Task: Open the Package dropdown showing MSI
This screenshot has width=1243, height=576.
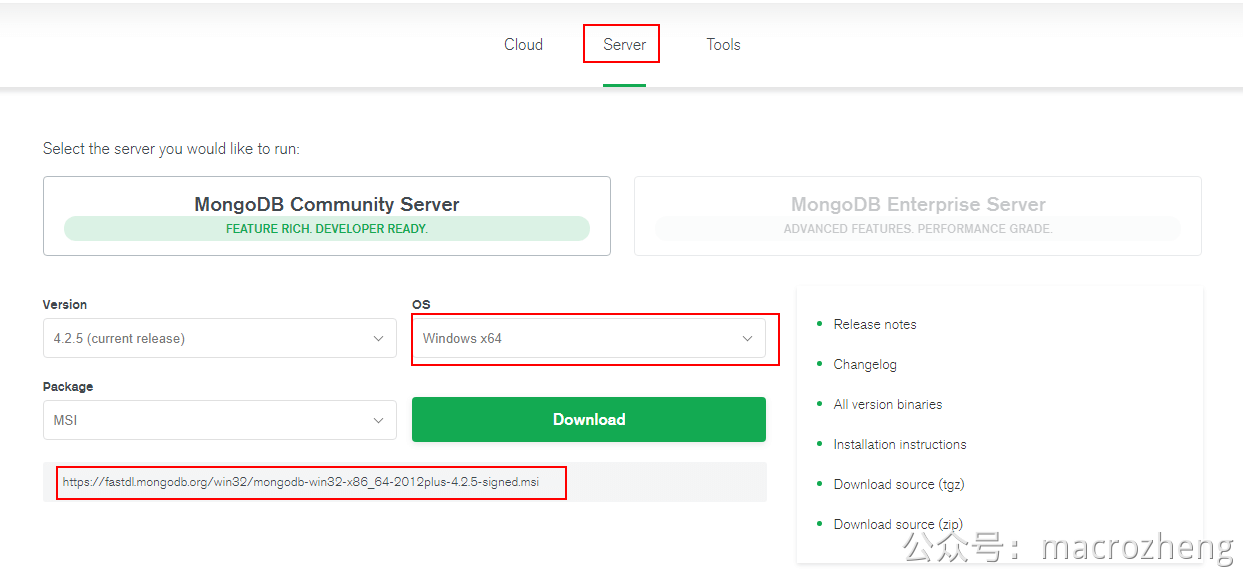Action: click(x=220, y=420)
